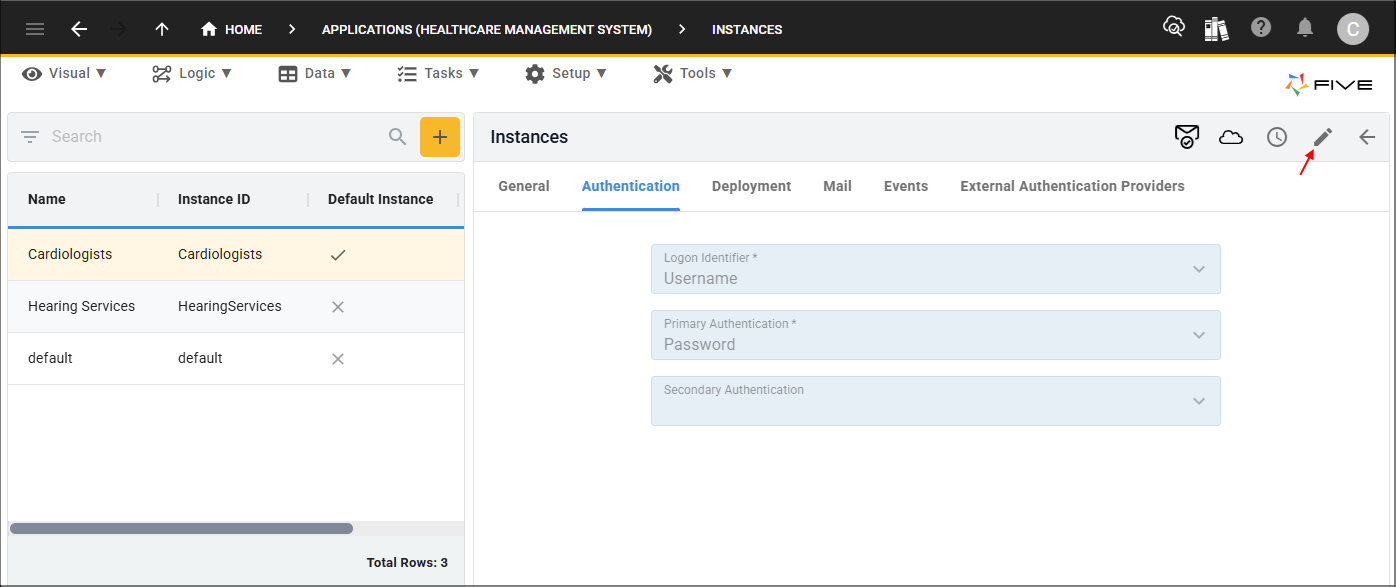Click the Total Rows: 3 text
The image size is (1396, 587).
pyautogui.click(x=407, y=563)
